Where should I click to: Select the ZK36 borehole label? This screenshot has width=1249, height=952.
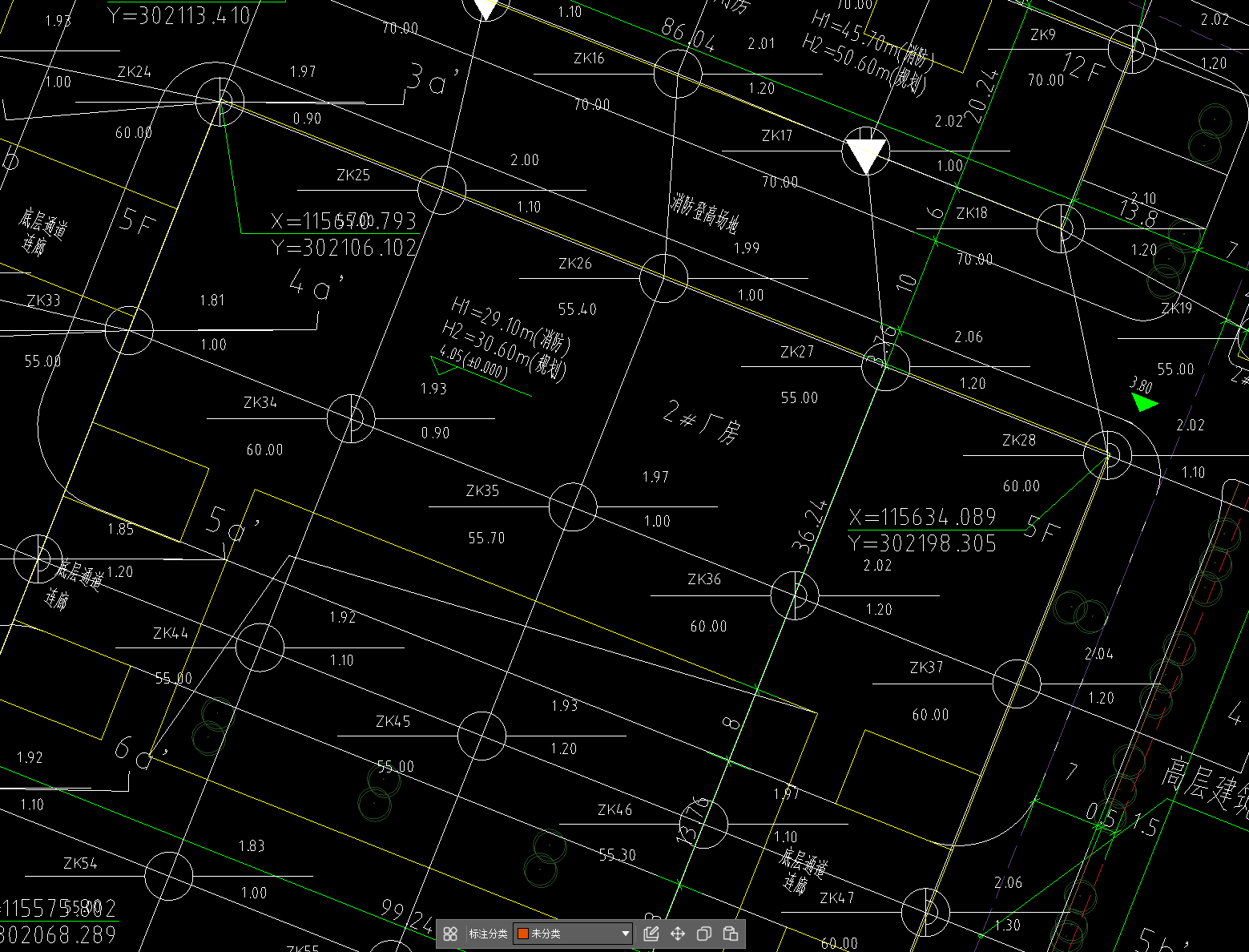pos(704,579)
